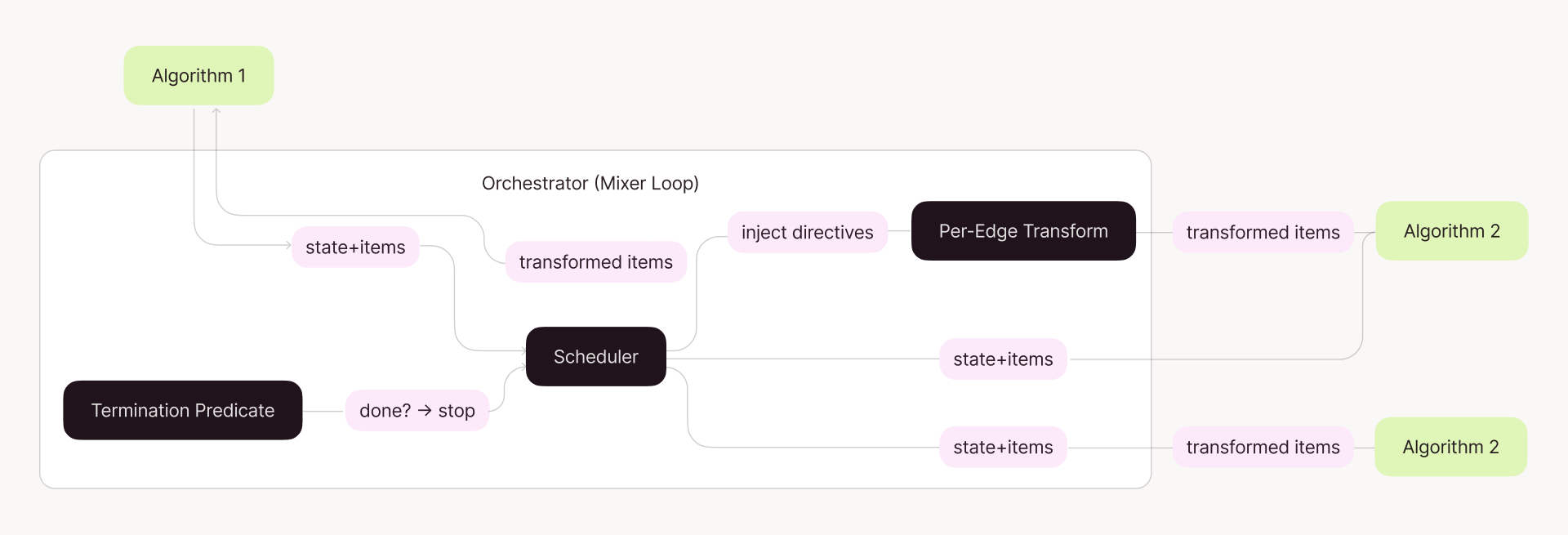Click the bottommost state+items edge label
The image size is (1568, 535).
click(x=1003, y=448)
